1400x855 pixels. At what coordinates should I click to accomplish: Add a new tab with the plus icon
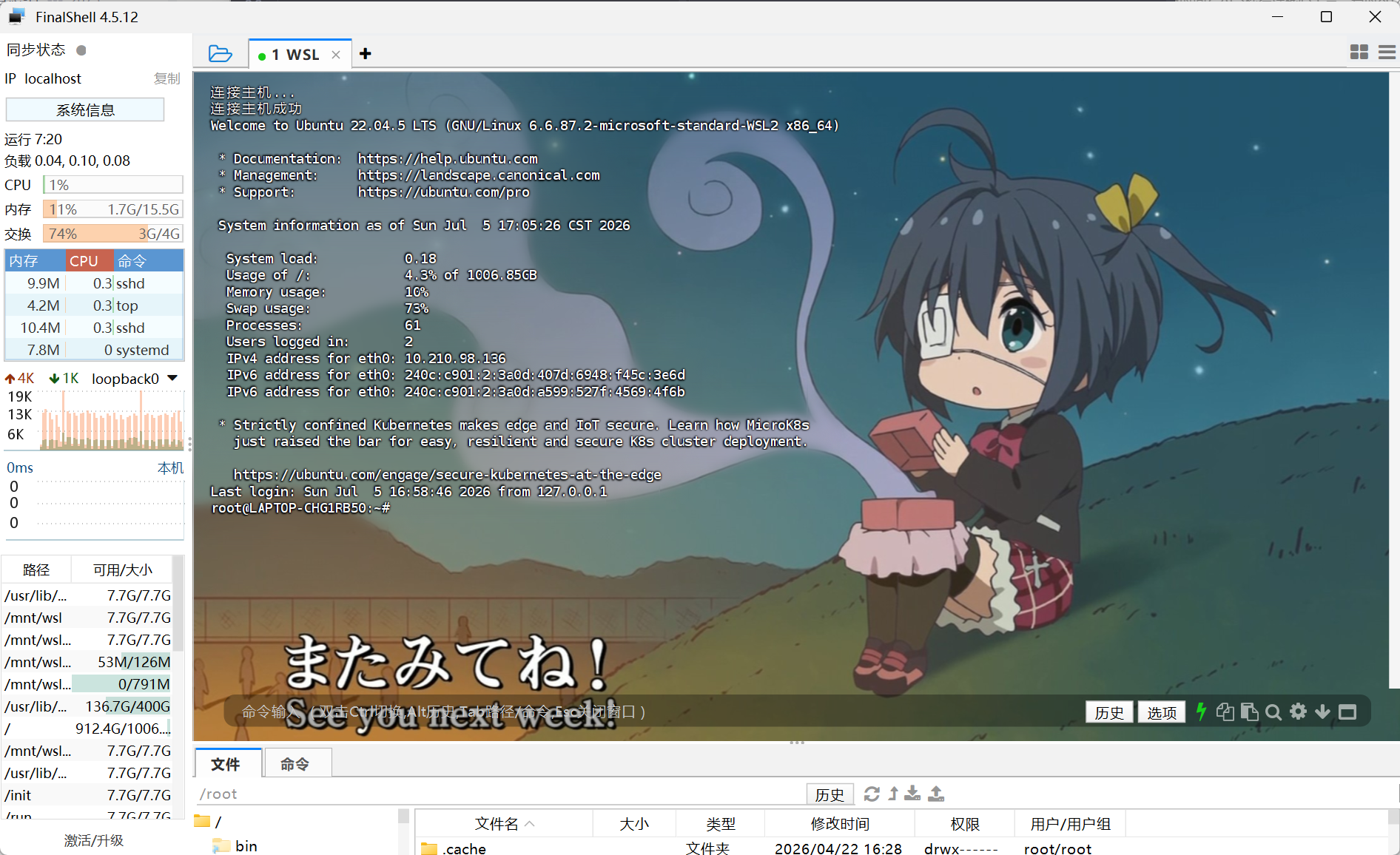366,53
